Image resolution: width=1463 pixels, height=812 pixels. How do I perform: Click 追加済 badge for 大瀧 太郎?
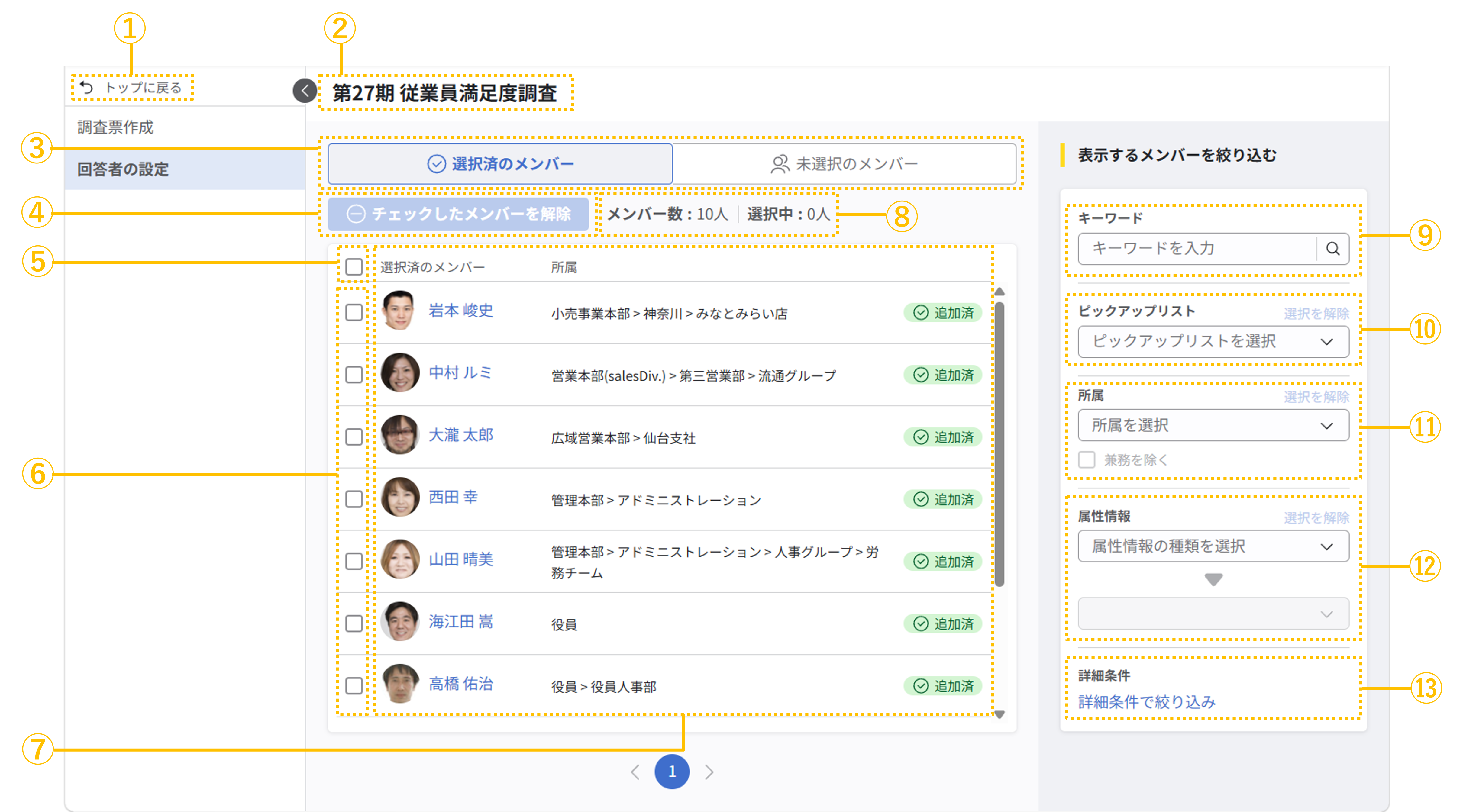(x=943, y=437)
